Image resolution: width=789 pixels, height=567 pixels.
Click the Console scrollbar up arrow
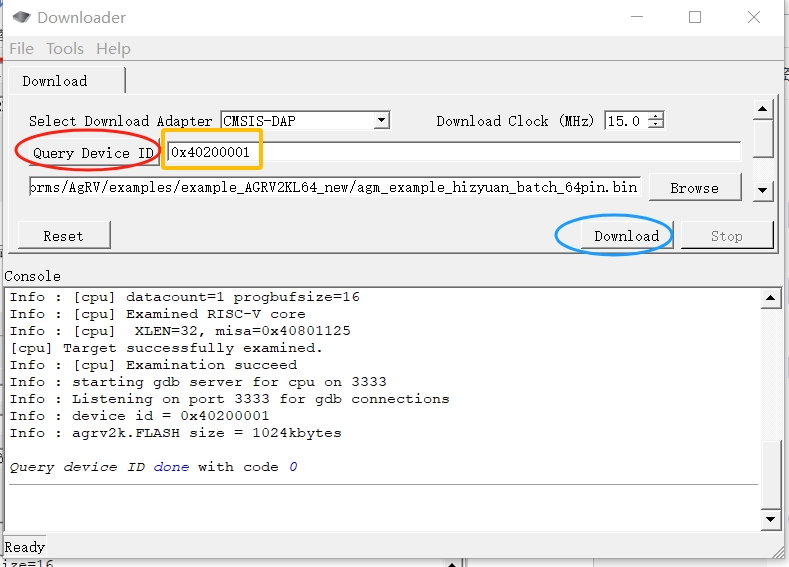click(x=771, y=298)
